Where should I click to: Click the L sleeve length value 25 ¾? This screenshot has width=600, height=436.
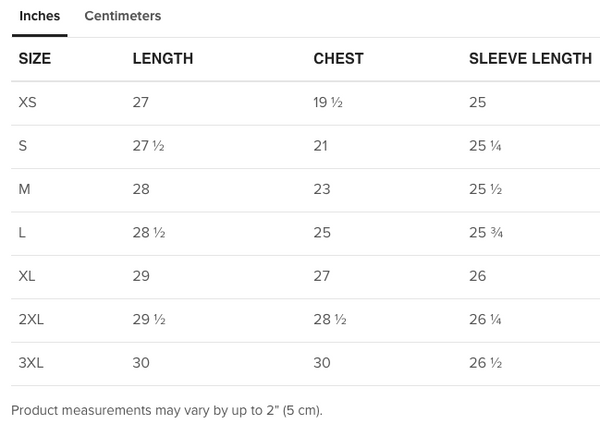[485, 233]
